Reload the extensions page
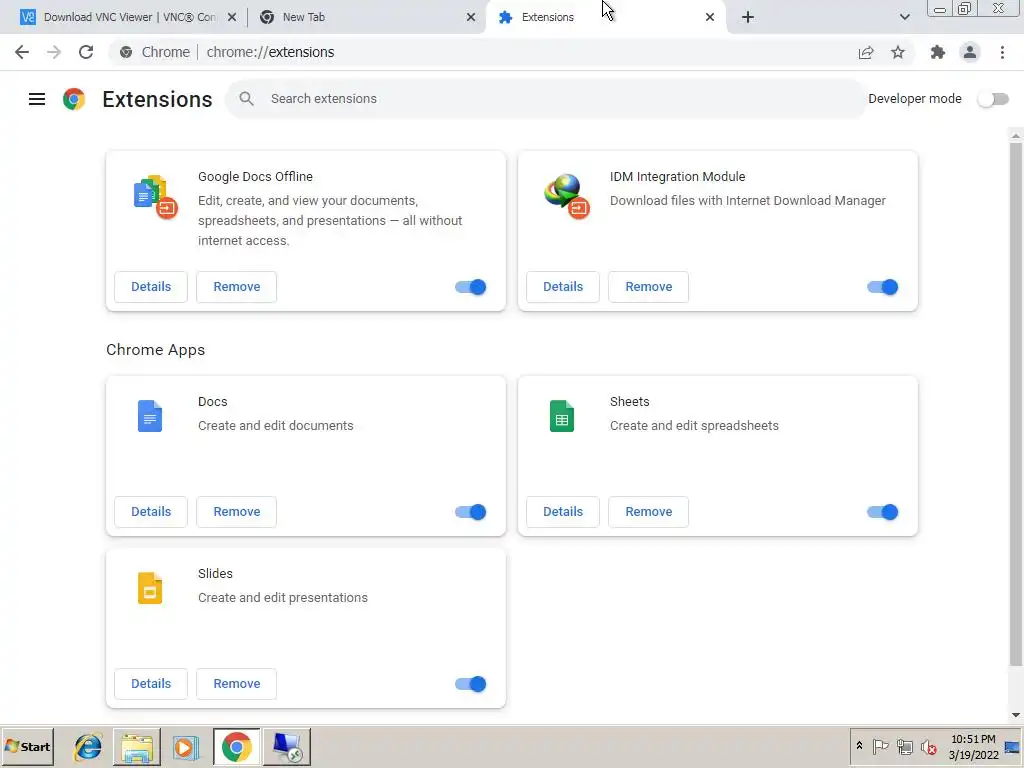The image size is (1024, 768). 86,52
